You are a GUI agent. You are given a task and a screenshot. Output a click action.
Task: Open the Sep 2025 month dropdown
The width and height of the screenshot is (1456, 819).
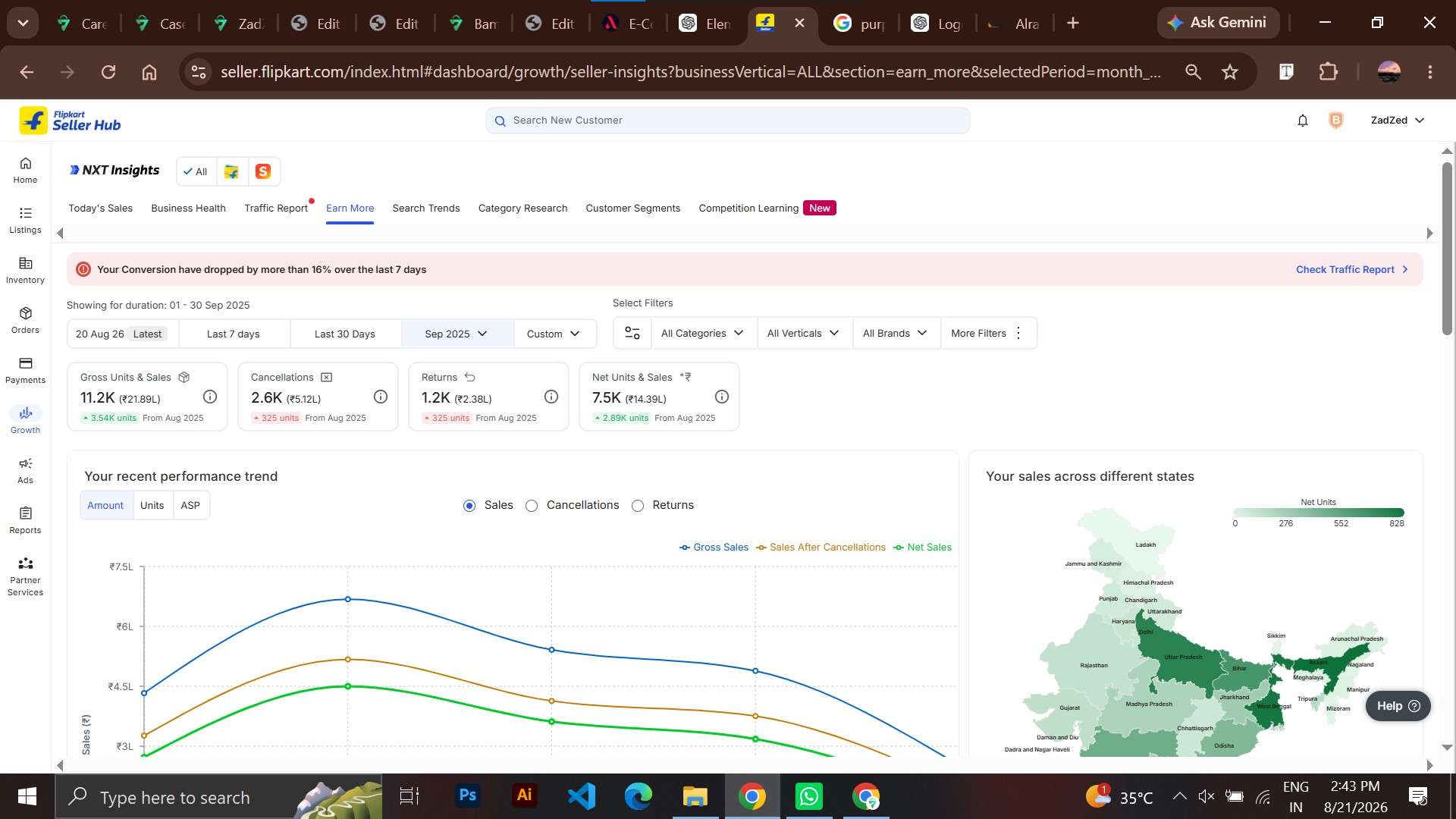(457, 334)
